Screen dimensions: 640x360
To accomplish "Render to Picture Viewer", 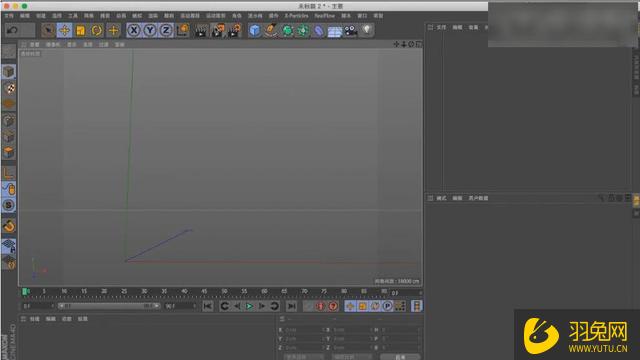I will tap(218, 31).
